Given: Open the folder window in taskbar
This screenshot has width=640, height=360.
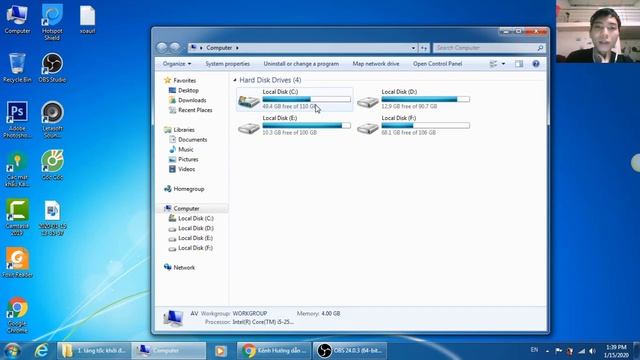Looking at the screenshot, I should [94, 351].
